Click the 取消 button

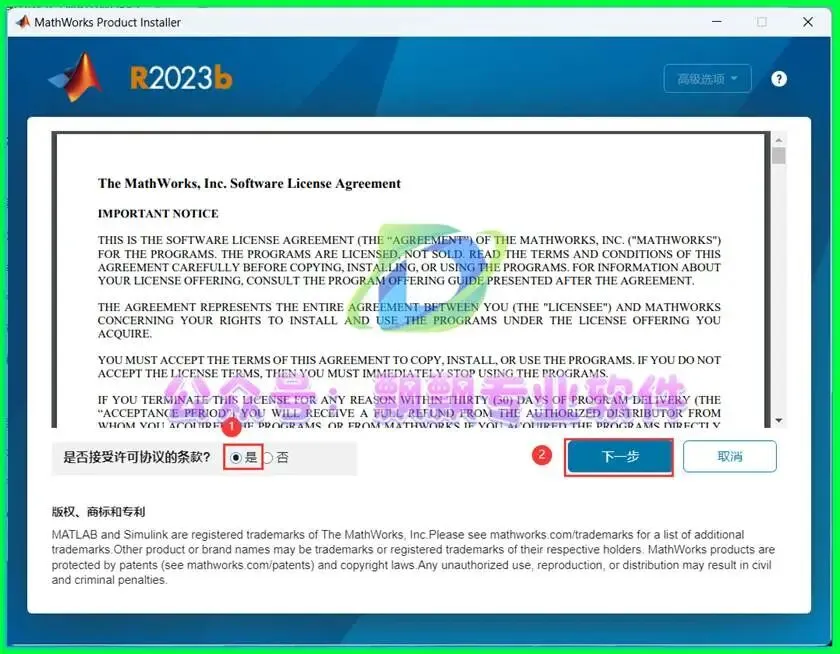(x=730, y=456)
